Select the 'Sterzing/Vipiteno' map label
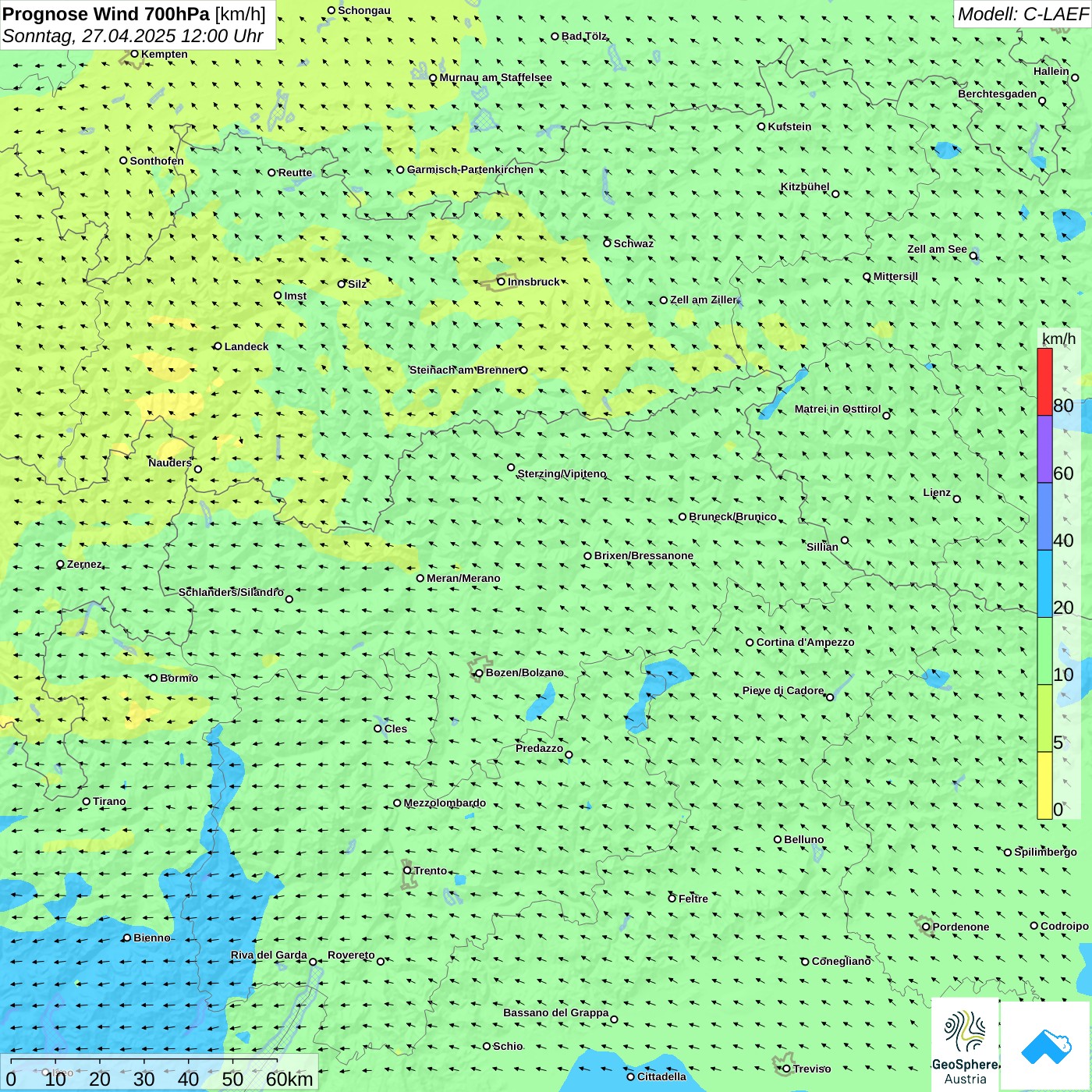Image resolution: width=1092 pixels, height=1092 pixels. click(562, 473)
